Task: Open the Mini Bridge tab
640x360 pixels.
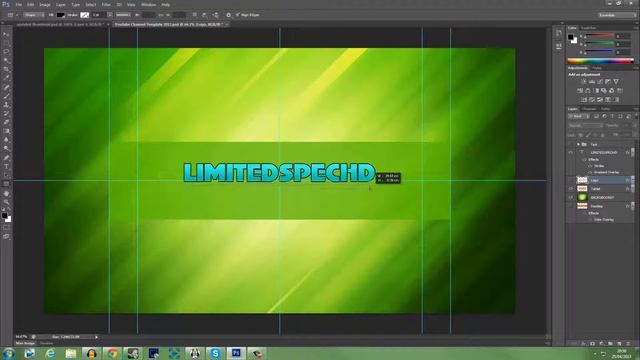Action: [x=25, y=343]
